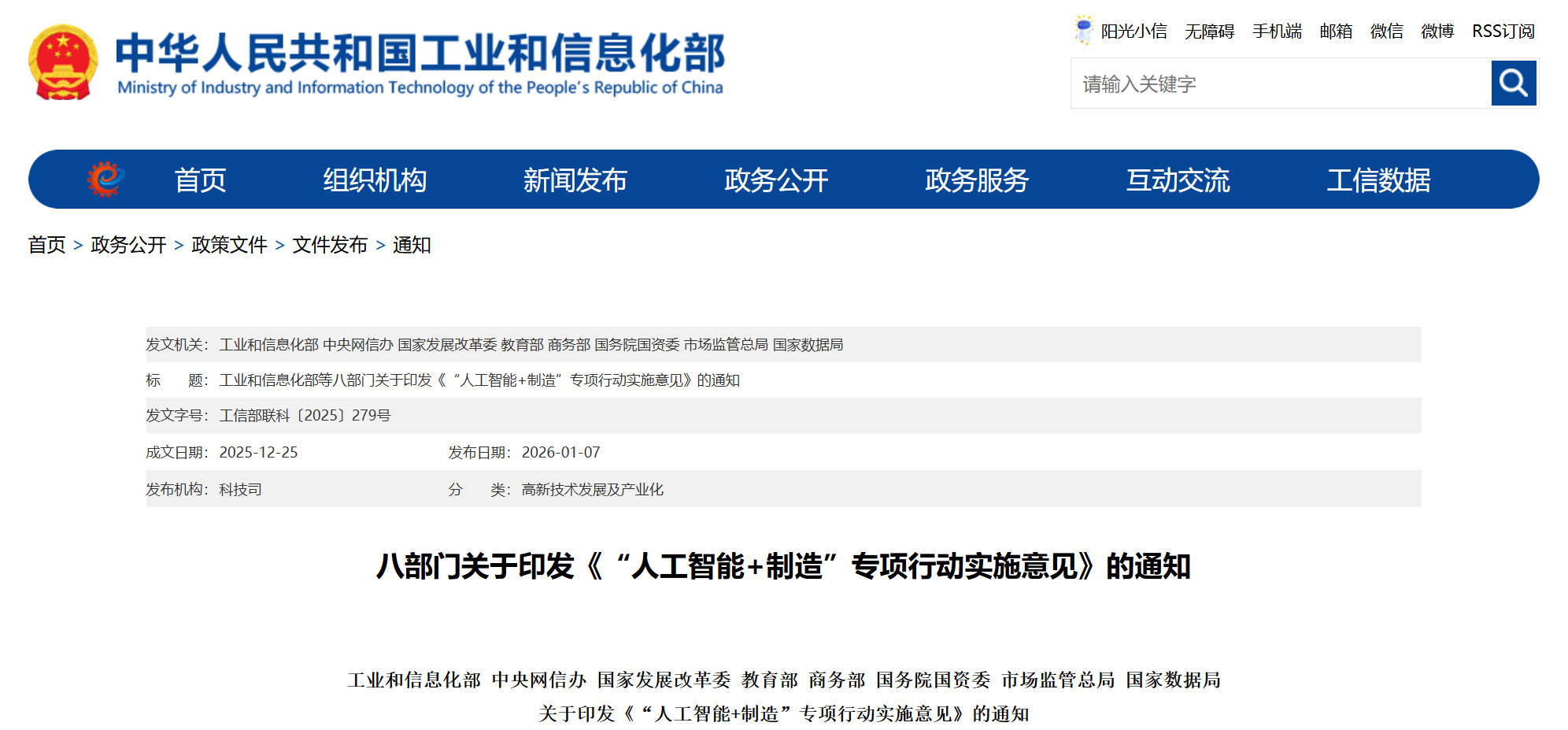Go to 新闻发布 section
Viewport: 1568px width, 730px height.
pyautogui.click(x=575, y=180)
